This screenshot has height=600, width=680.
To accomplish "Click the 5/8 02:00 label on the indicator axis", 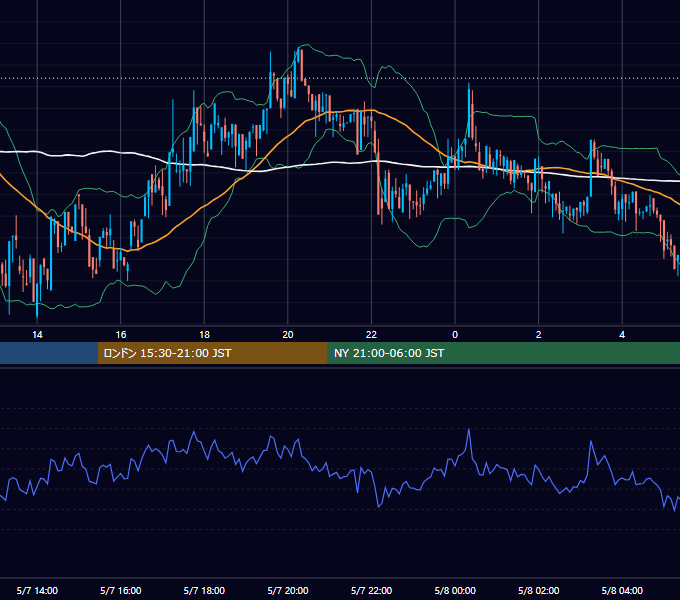I will point(539,590).
